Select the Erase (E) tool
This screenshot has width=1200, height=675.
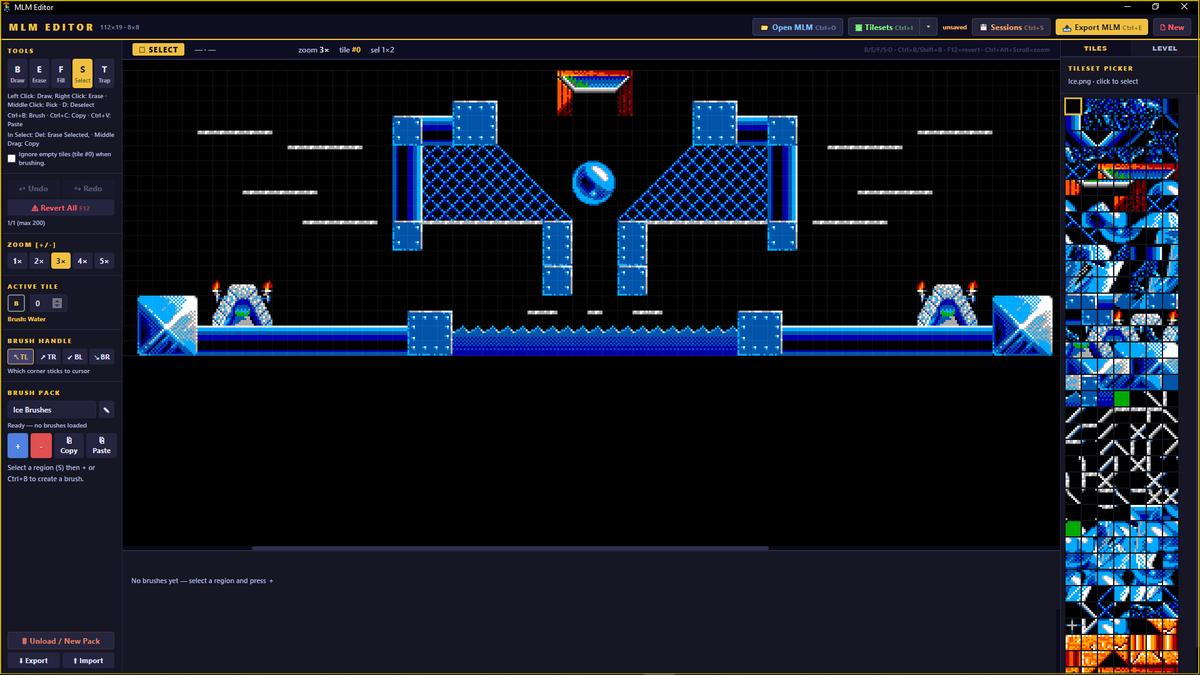[x=39, y=73]
